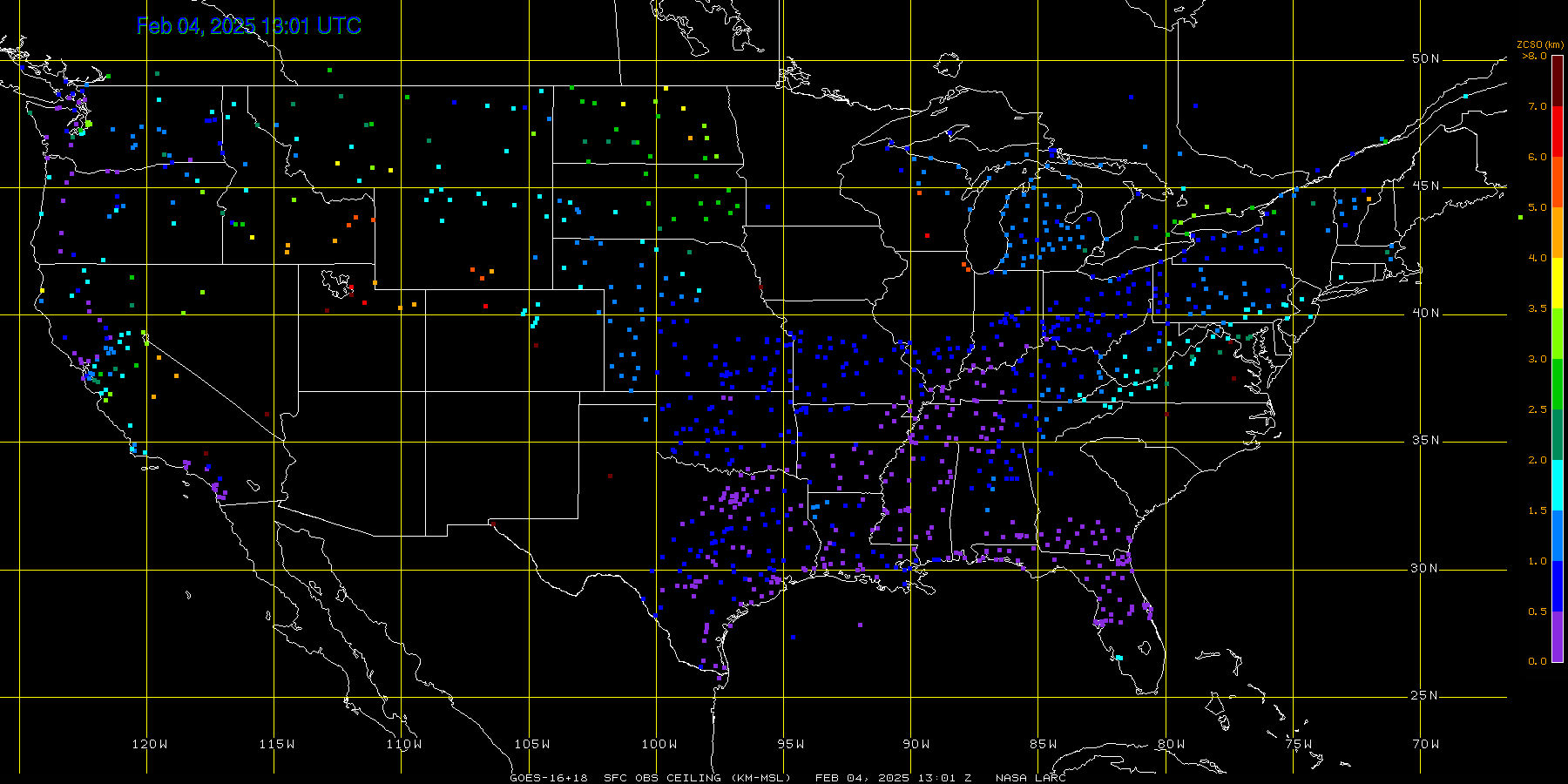Viewport: 1568px width, 784px height.
Task: Click the 0.0 color bar label
Action: 1538,661
